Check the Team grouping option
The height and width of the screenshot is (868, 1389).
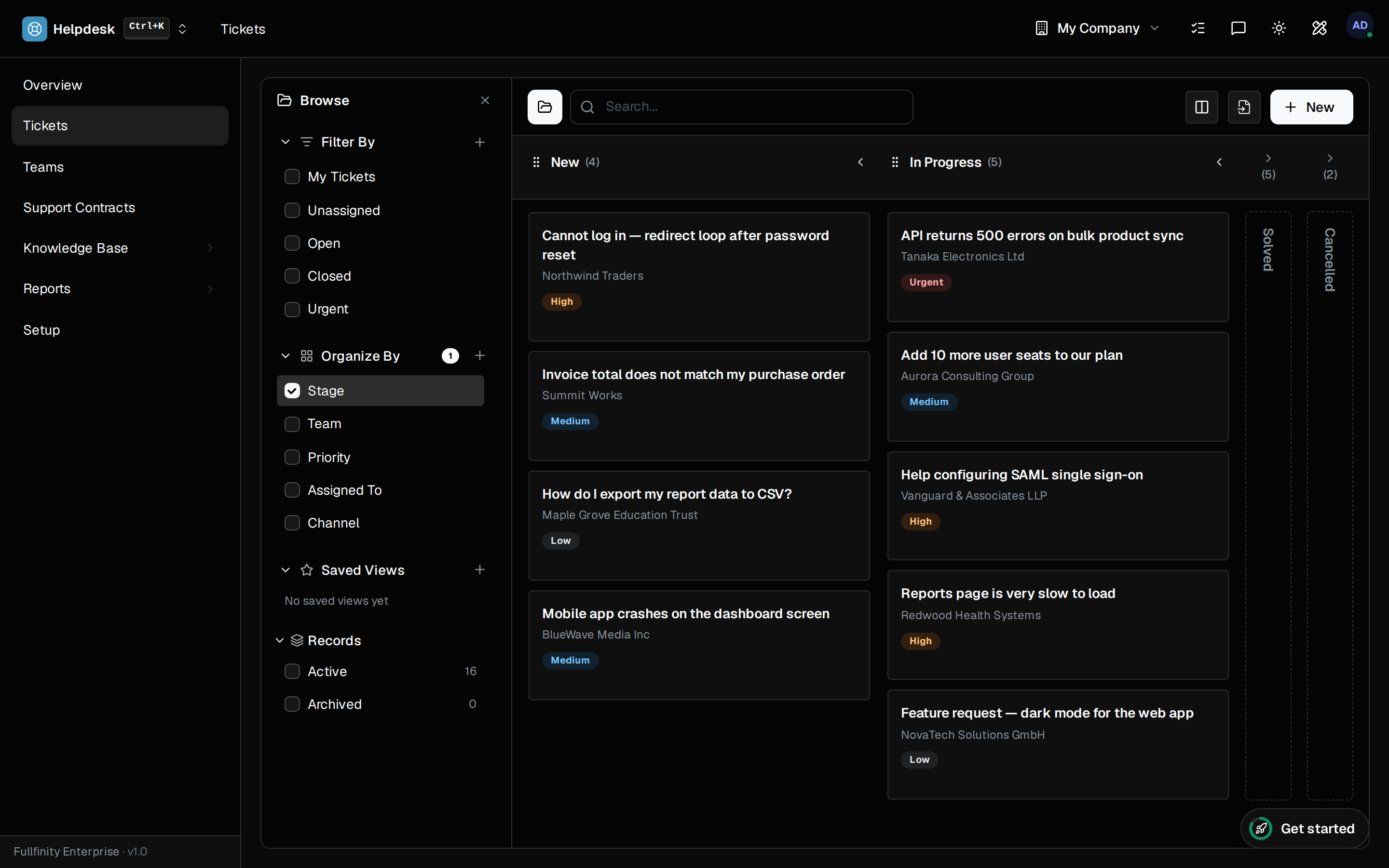(292, 424)
